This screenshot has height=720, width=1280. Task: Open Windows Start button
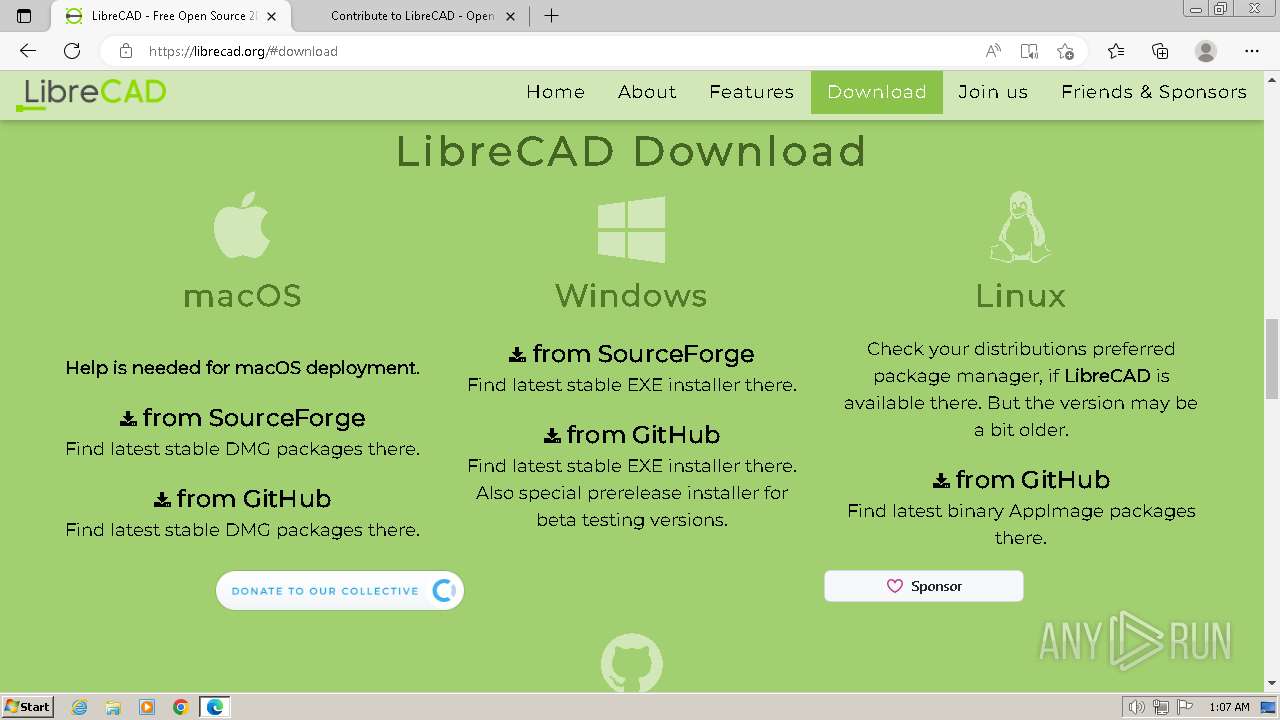pyautogui.click(x=28, y=707)
